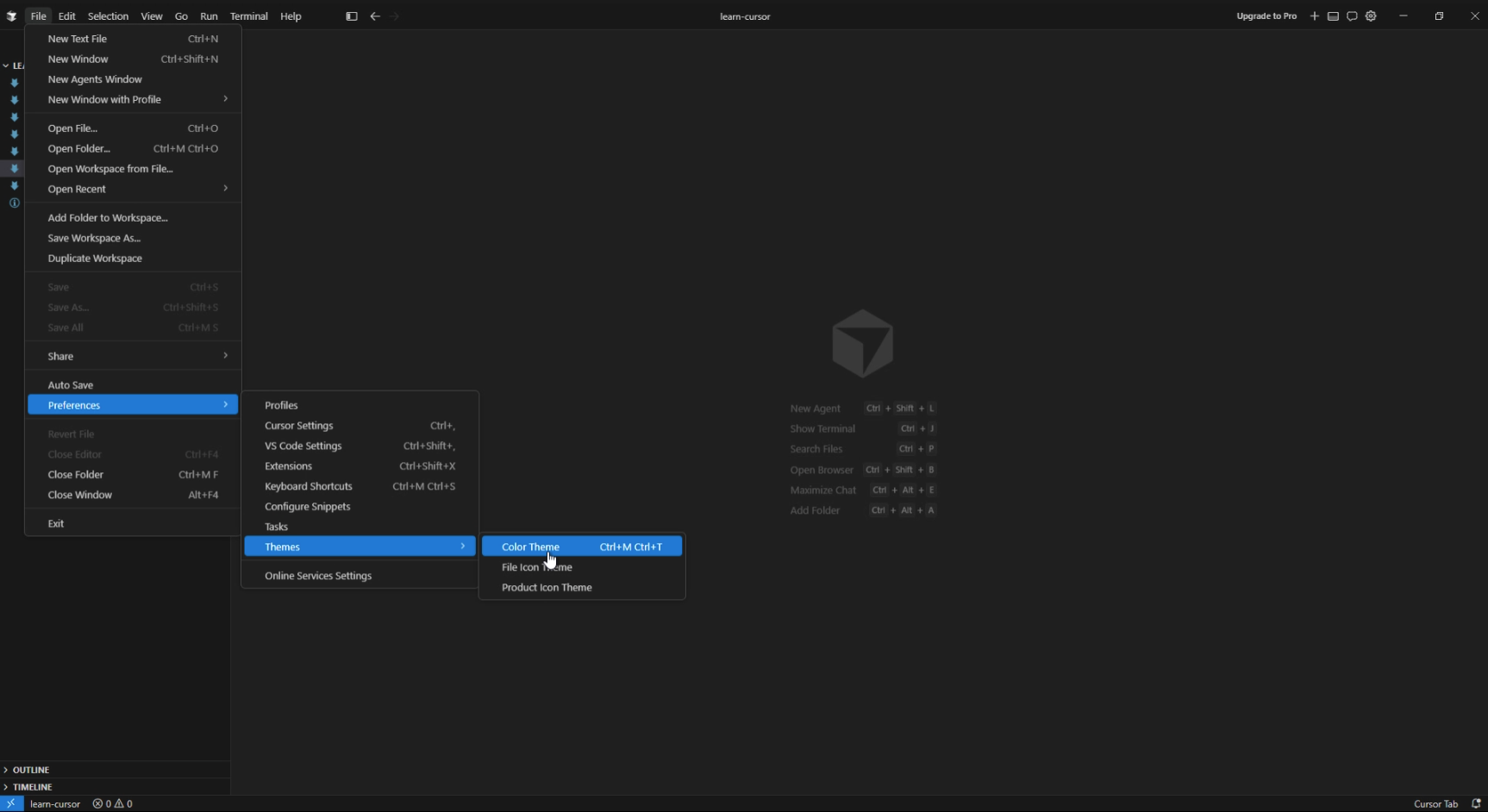Click learn-cursor label in status bar
1488x812 pixels.
pyautogui.click(x=55, y=803)
